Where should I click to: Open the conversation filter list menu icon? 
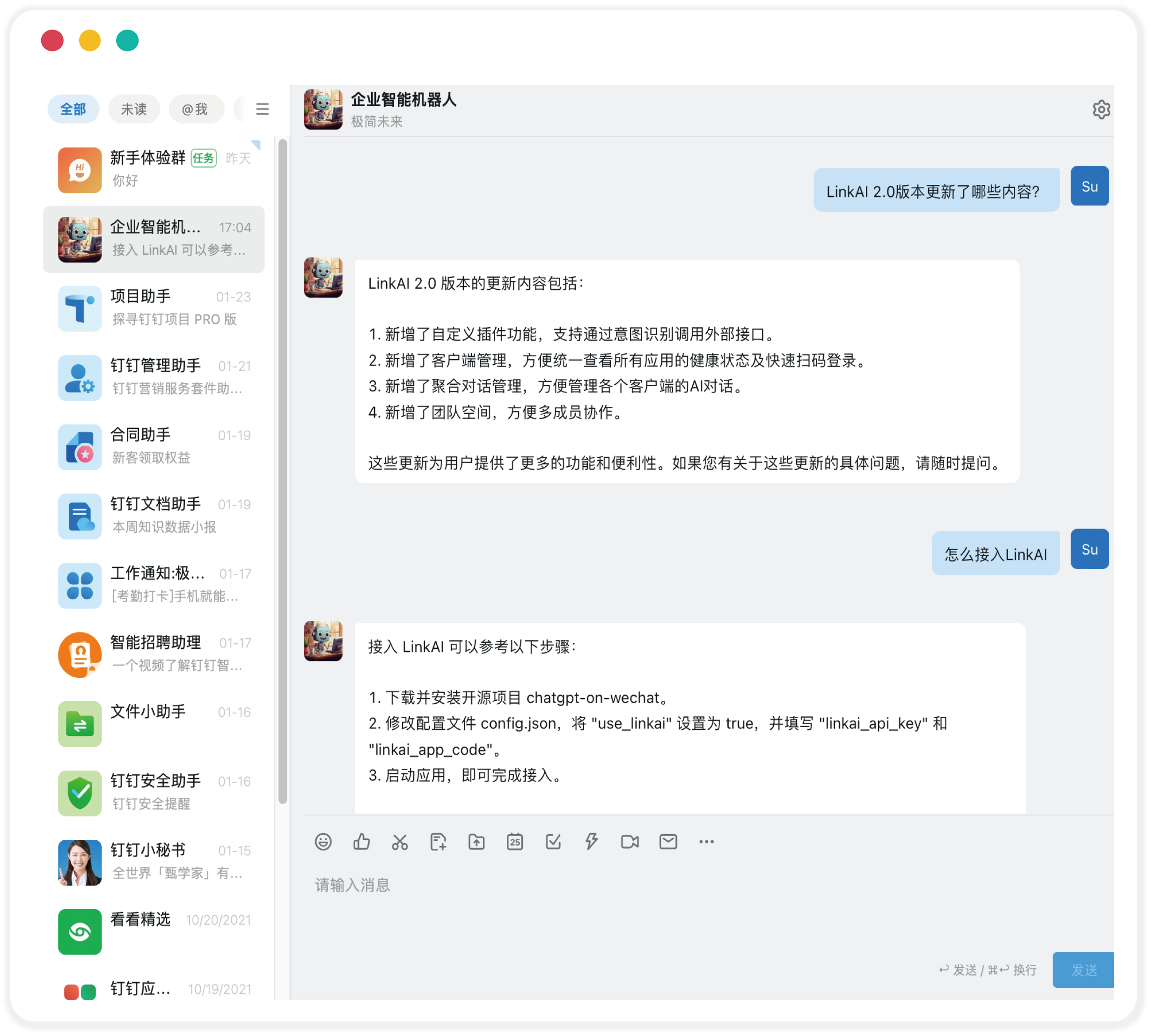point(262,109)
